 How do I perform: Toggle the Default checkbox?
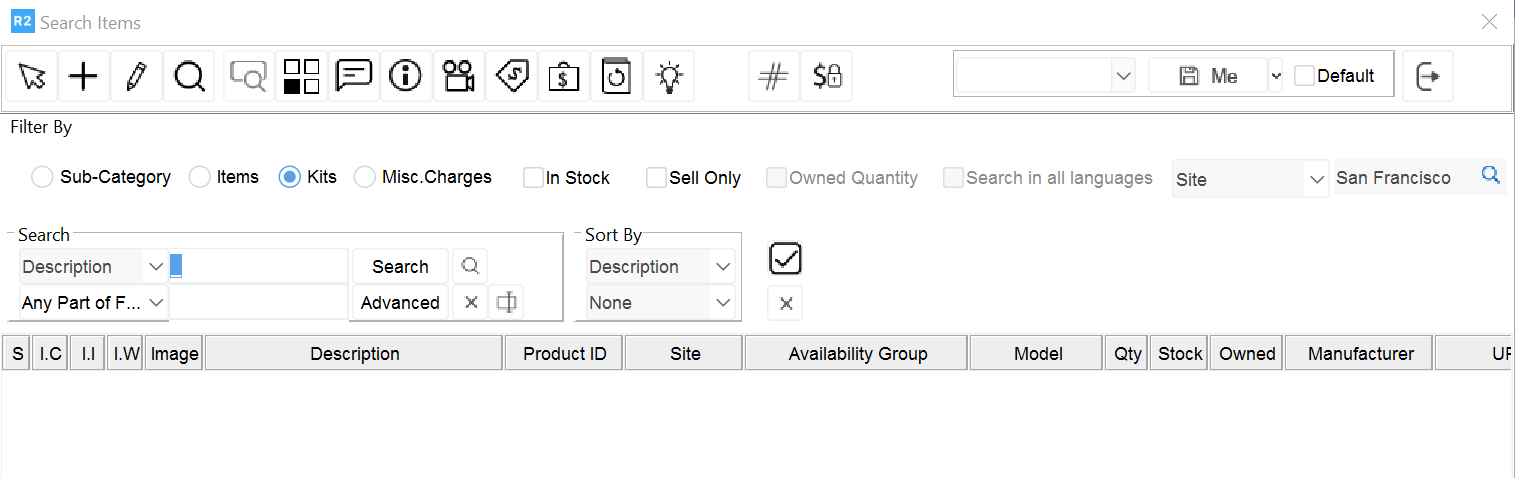click(1305, 76)
